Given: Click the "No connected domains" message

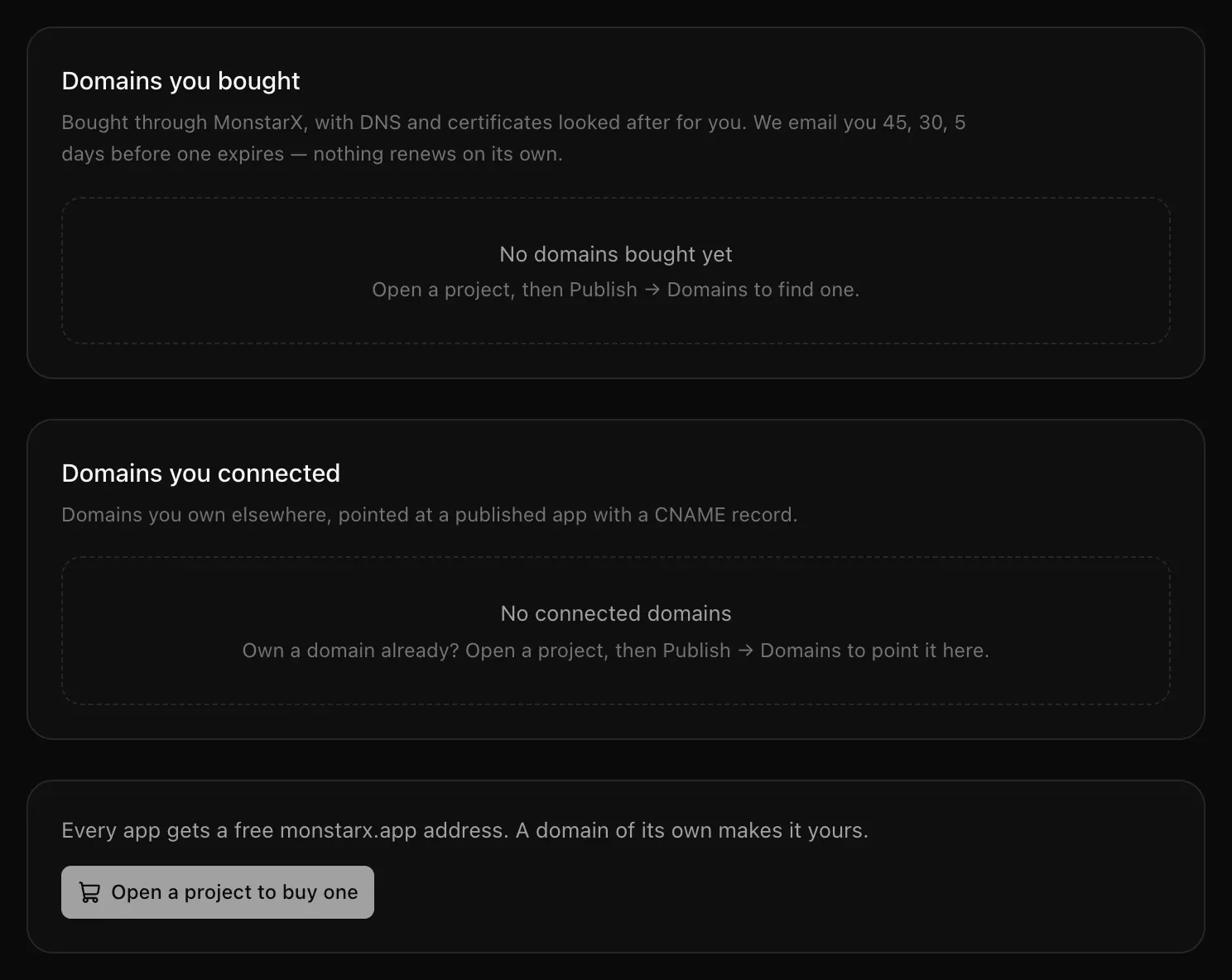Looking at the screenshot, I should pos(616,613).
